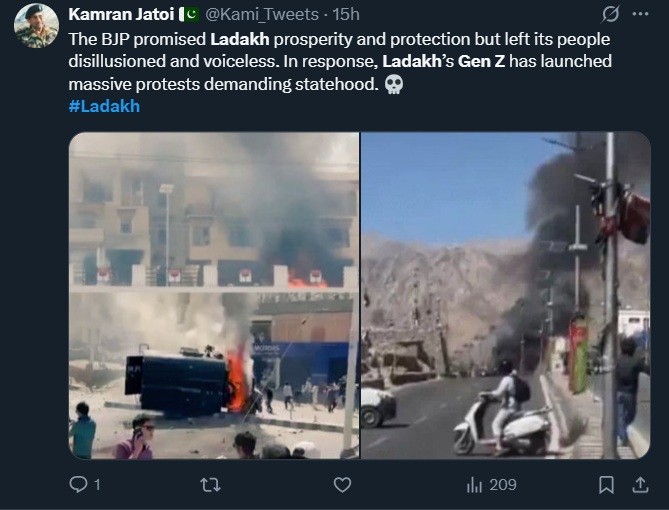669x510 pixels.
Task: Click the bold Ladakh word in tweet
Action: click(x=240, y=39)
